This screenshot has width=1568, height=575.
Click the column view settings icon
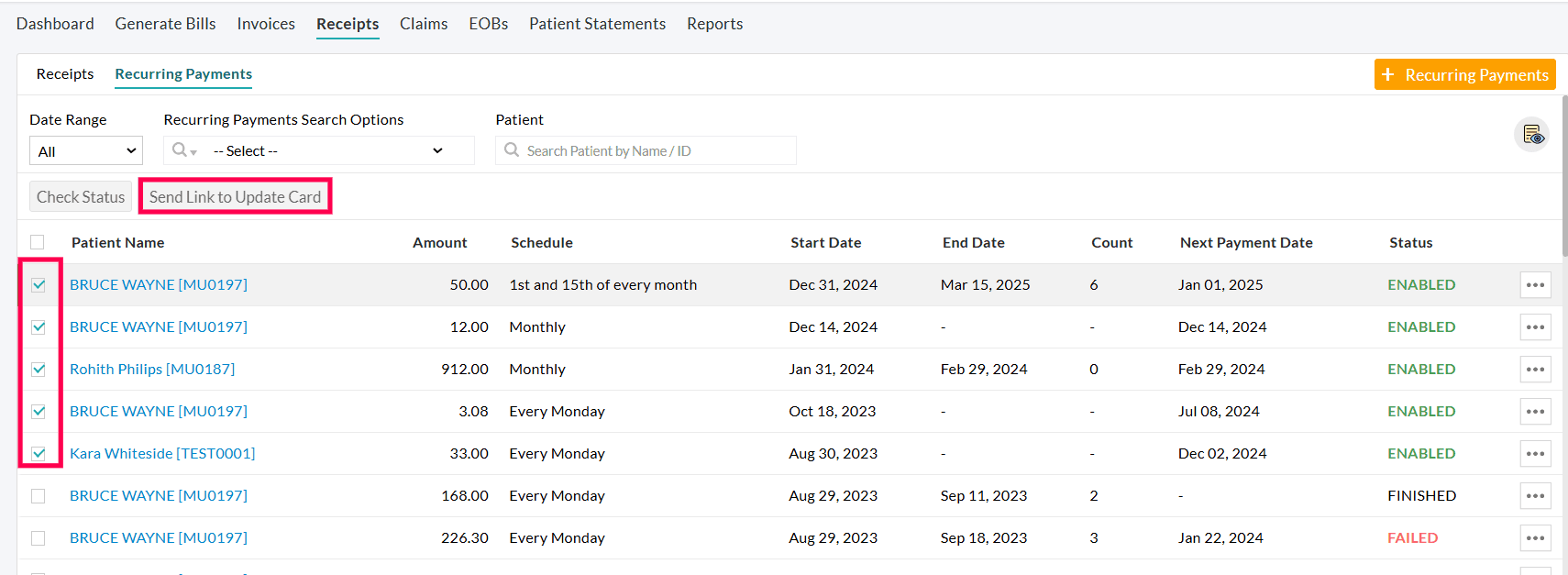1532,136
